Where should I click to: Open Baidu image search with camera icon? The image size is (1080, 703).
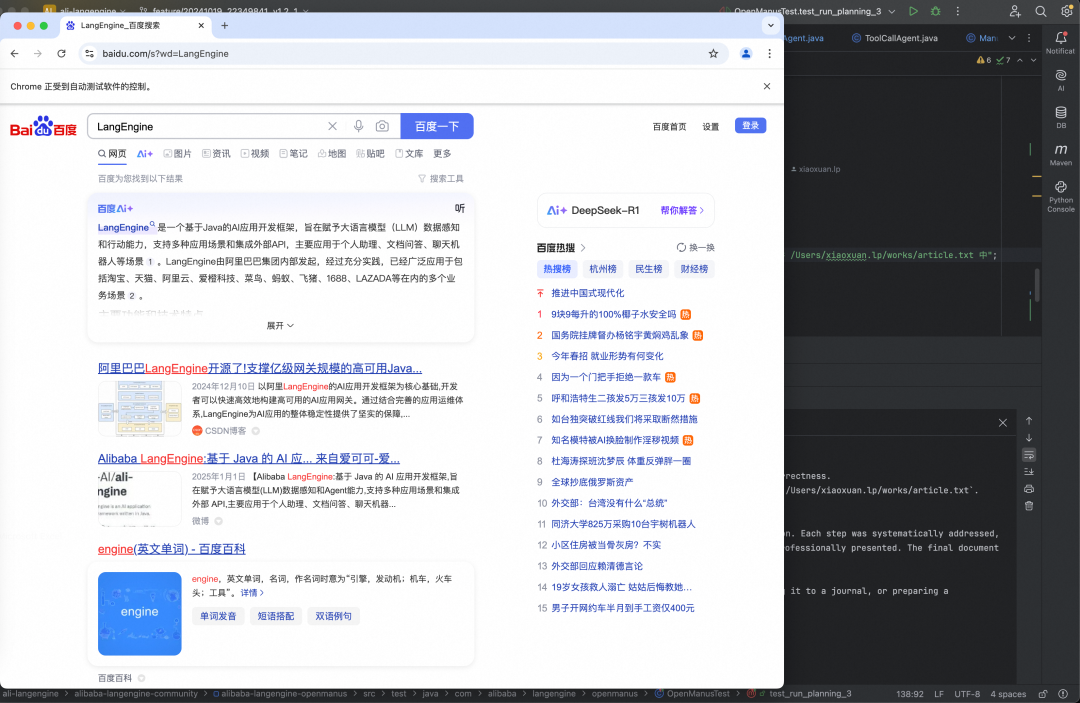coord(383,126)
